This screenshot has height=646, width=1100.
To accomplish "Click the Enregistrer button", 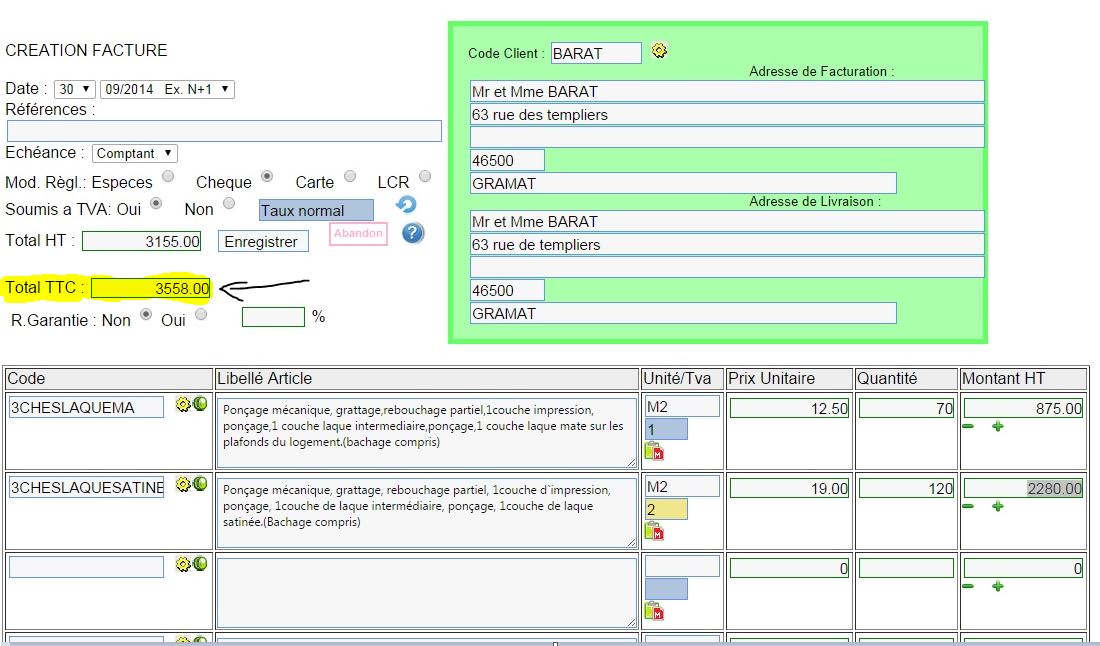I will click(261, 241).
